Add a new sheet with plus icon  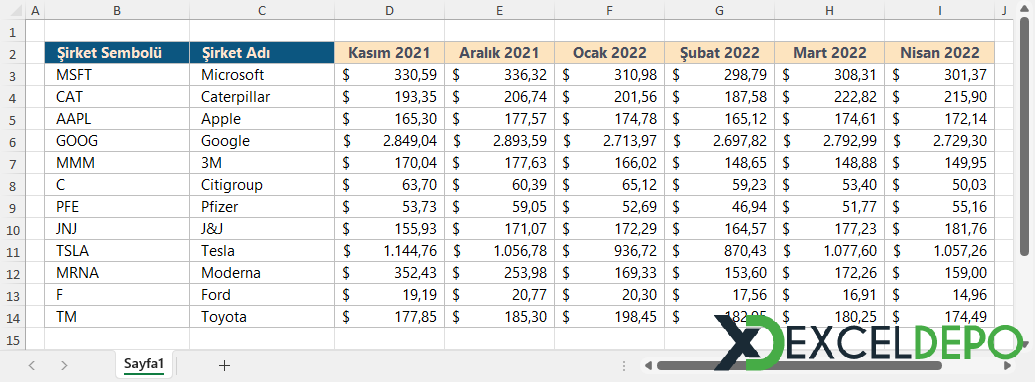coord(224,365)
